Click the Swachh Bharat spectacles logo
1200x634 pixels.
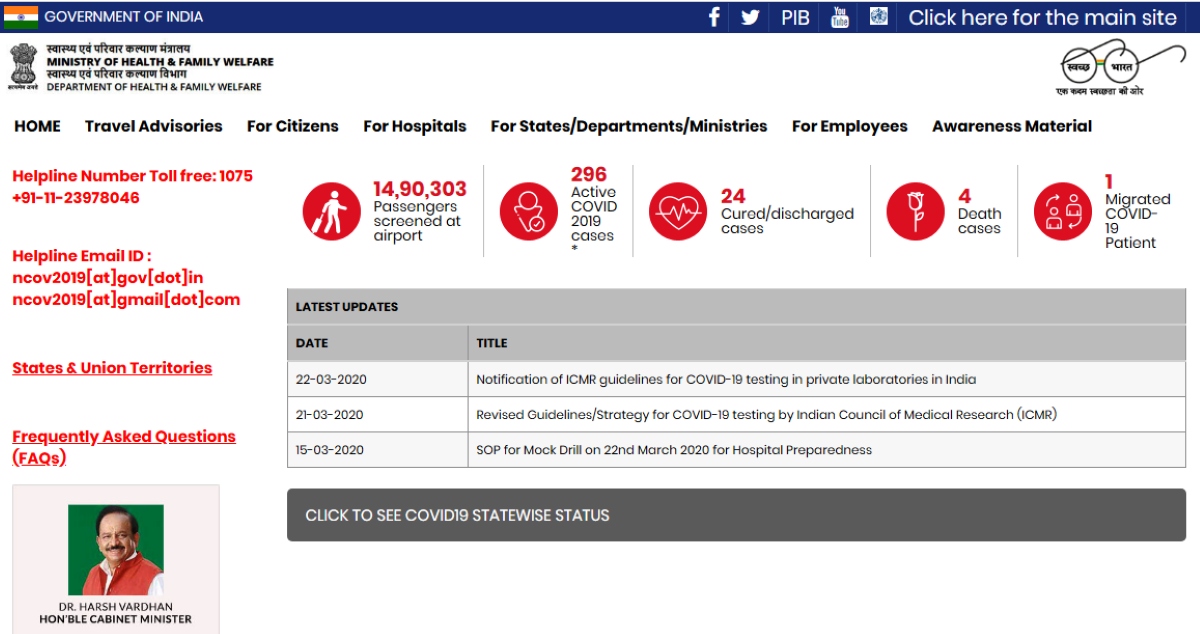click(1108, 68)
